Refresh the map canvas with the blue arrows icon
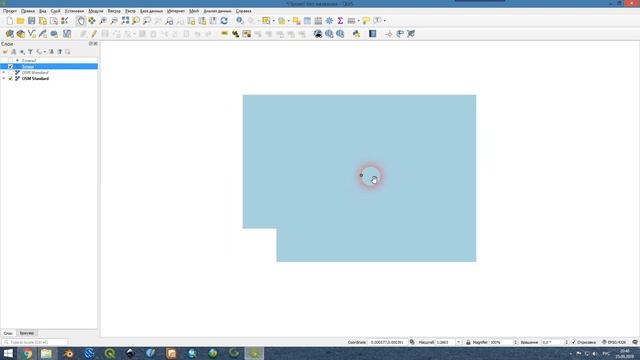 tap(224, 20)
